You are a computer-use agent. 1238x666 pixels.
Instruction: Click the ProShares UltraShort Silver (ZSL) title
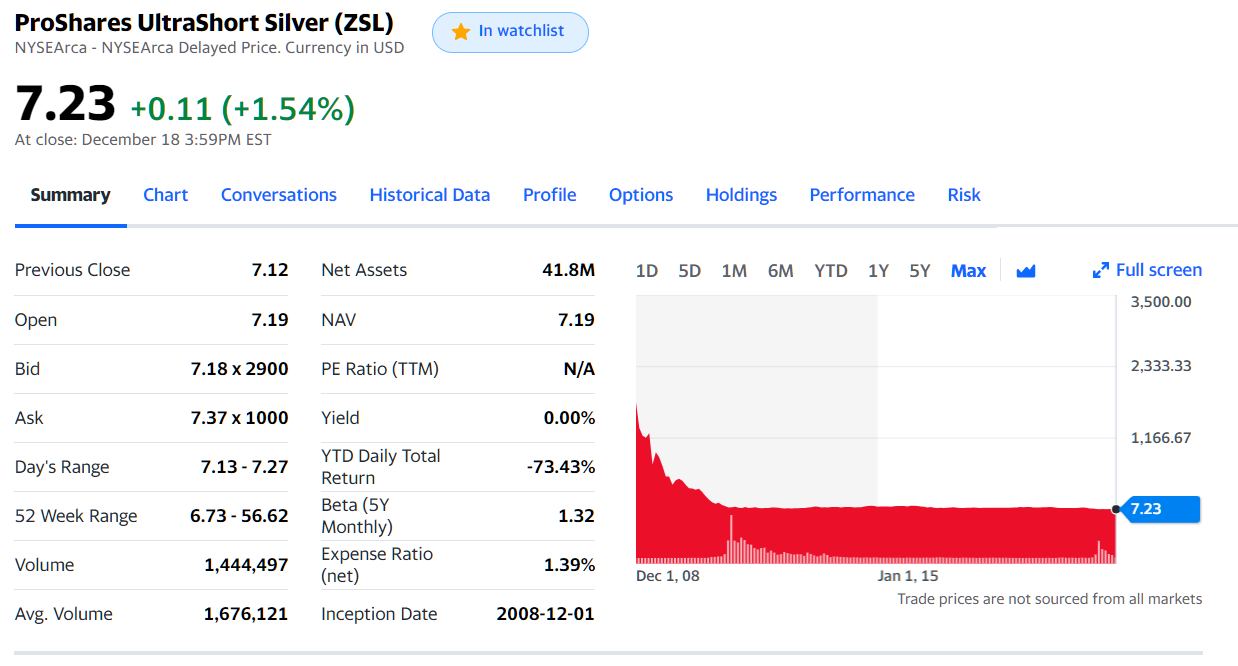tap(204, 22)
